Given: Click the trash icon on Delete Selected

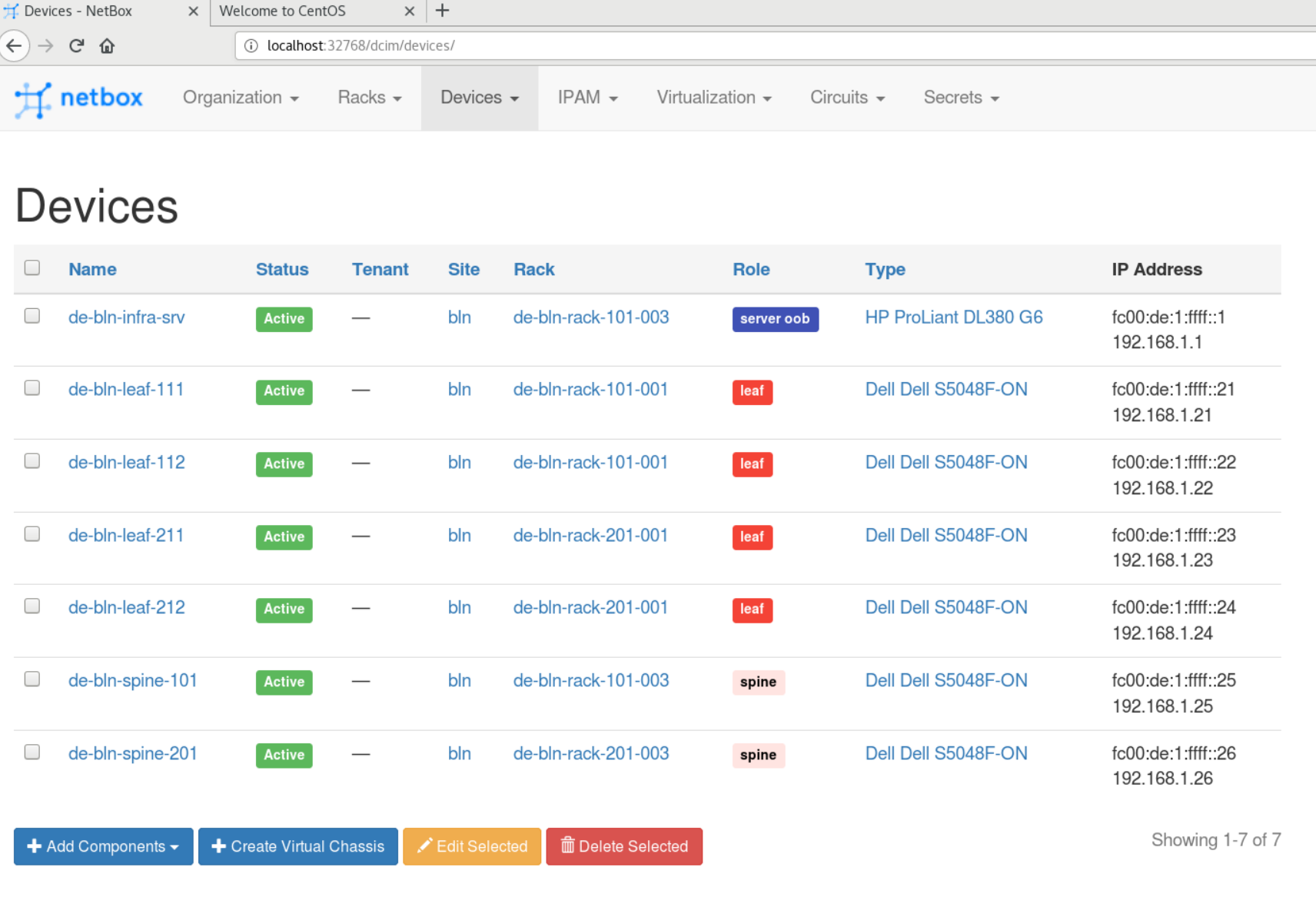Looking at the screenshot, I should pos(568,846).
